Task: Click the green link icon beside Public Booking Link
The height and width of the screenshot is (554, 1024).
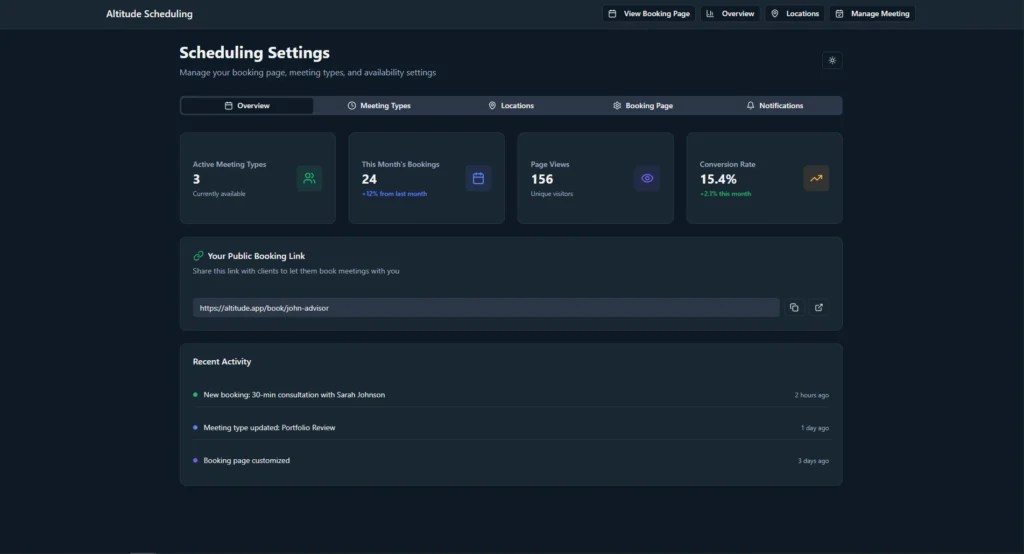Action: tap(198, 256)
